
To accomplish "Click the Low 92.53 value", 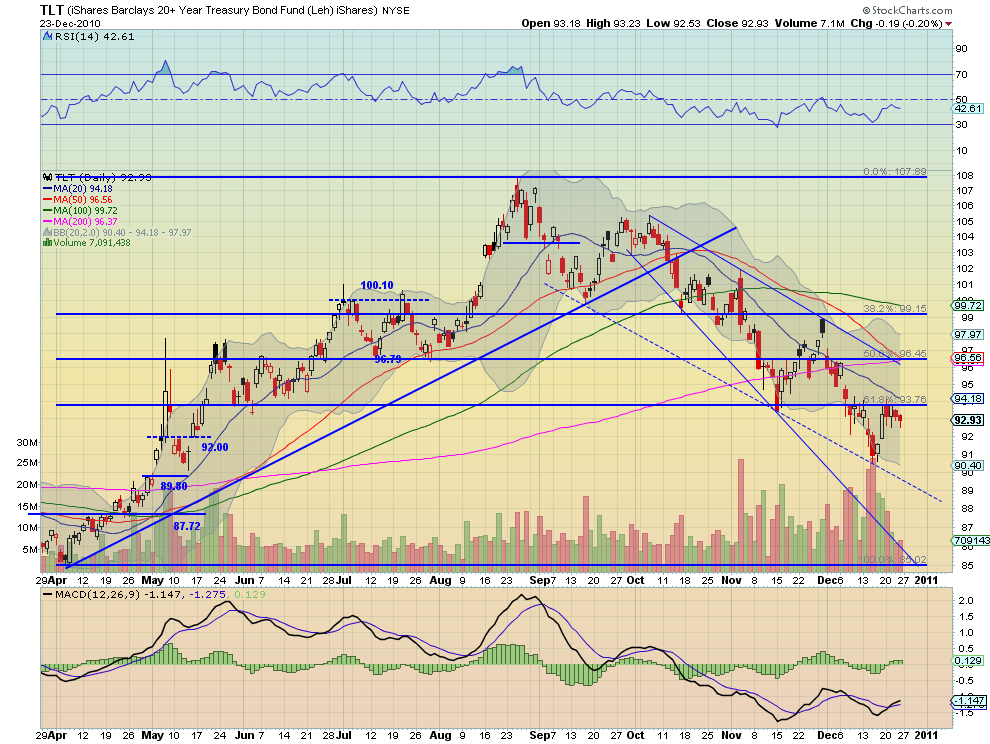I will click(x=673, y=23).
